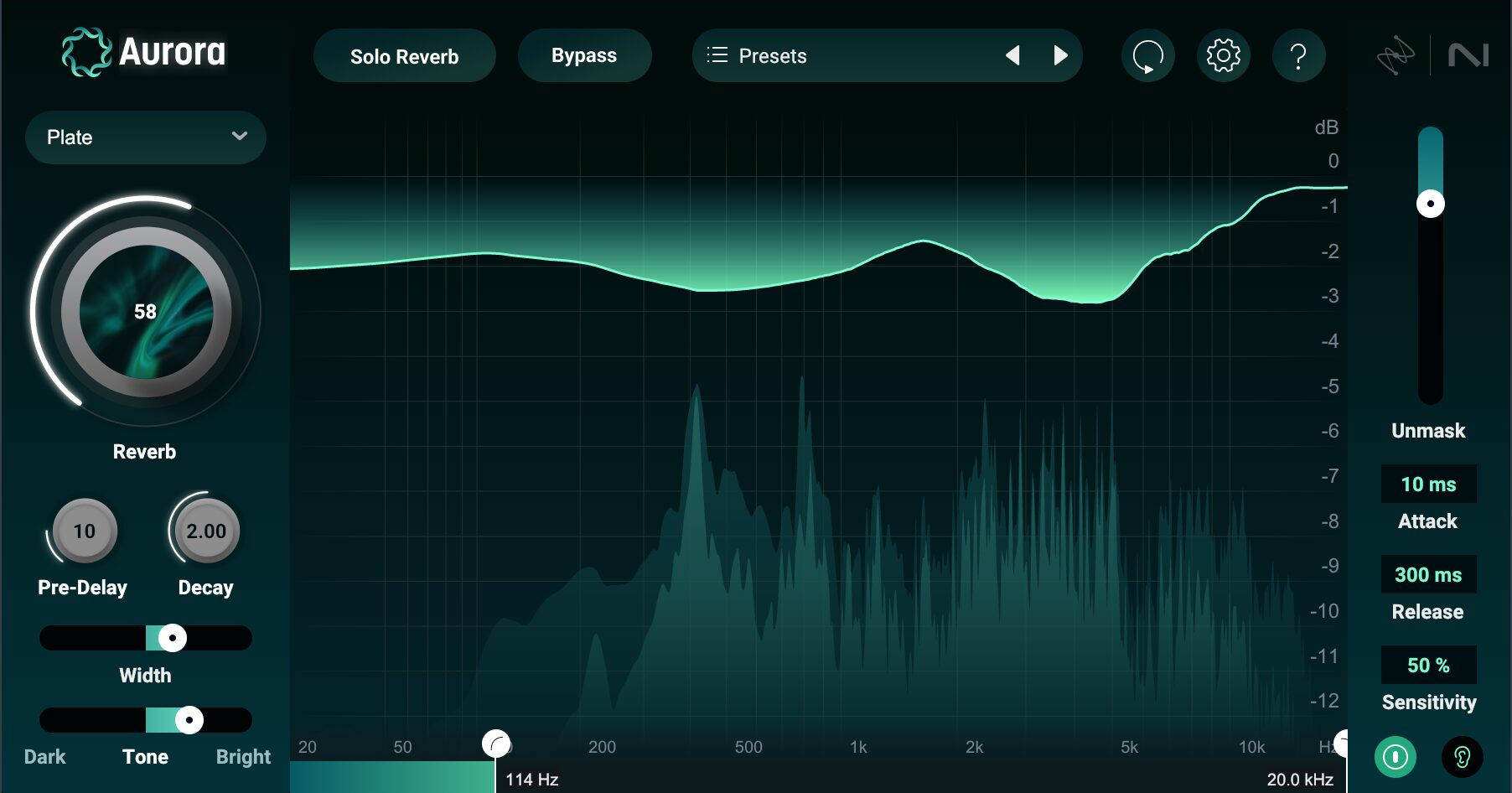Load the next preset with right arrow
The height and width of the screenshot is (793, 1512).
click(1061, 55)
